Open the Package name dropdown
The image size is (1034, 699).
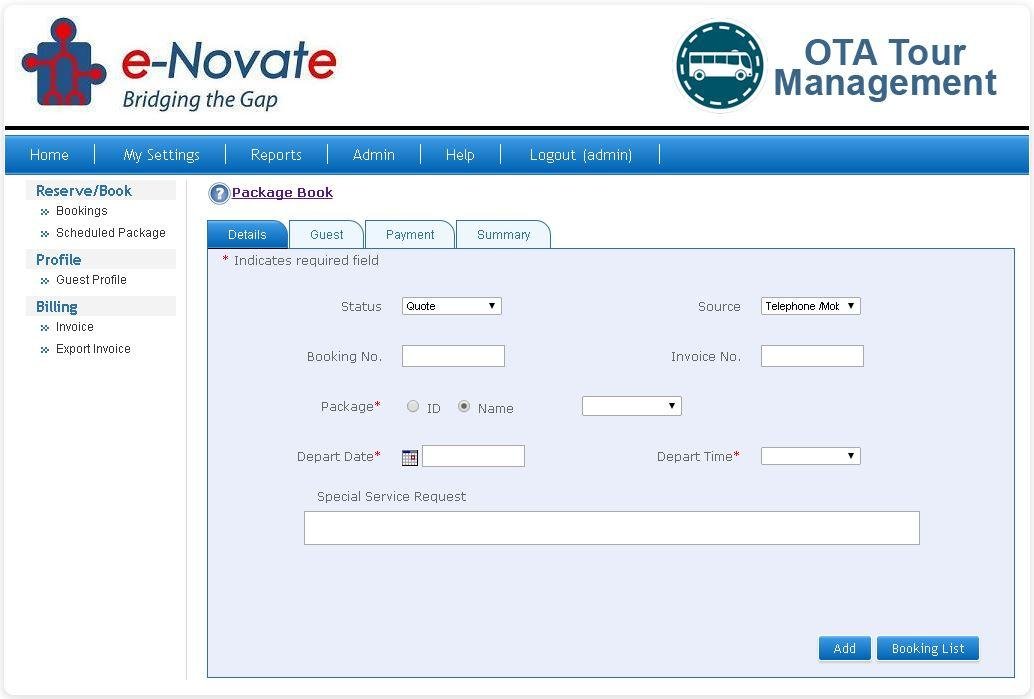click(631, 406)
